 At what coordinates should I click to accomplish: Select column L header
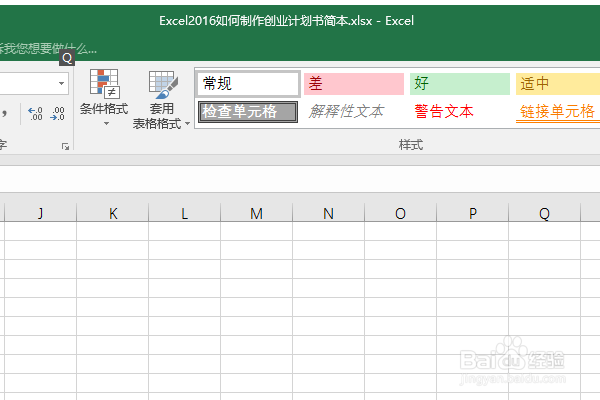tap(184, 213)
